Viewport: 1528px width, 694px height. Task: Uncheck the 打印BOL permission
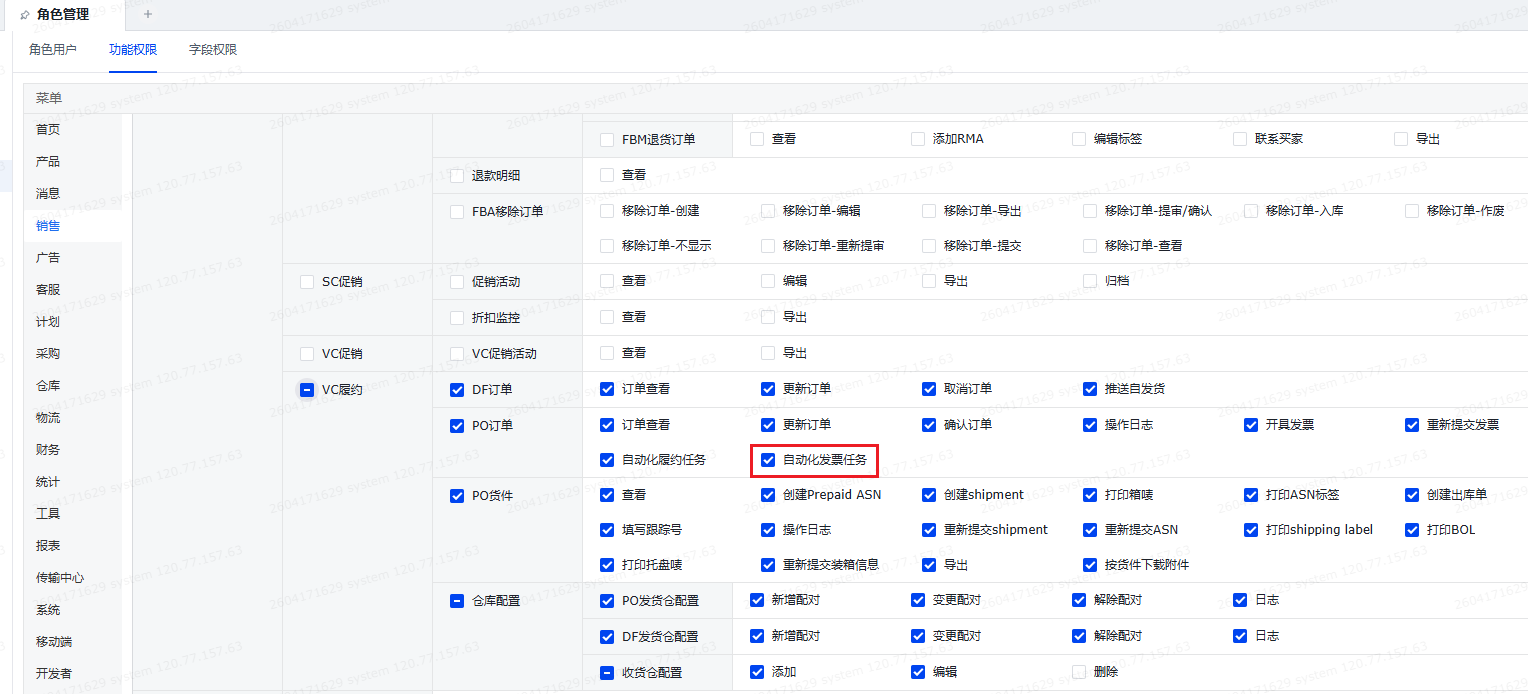(x=1412, y=530)
